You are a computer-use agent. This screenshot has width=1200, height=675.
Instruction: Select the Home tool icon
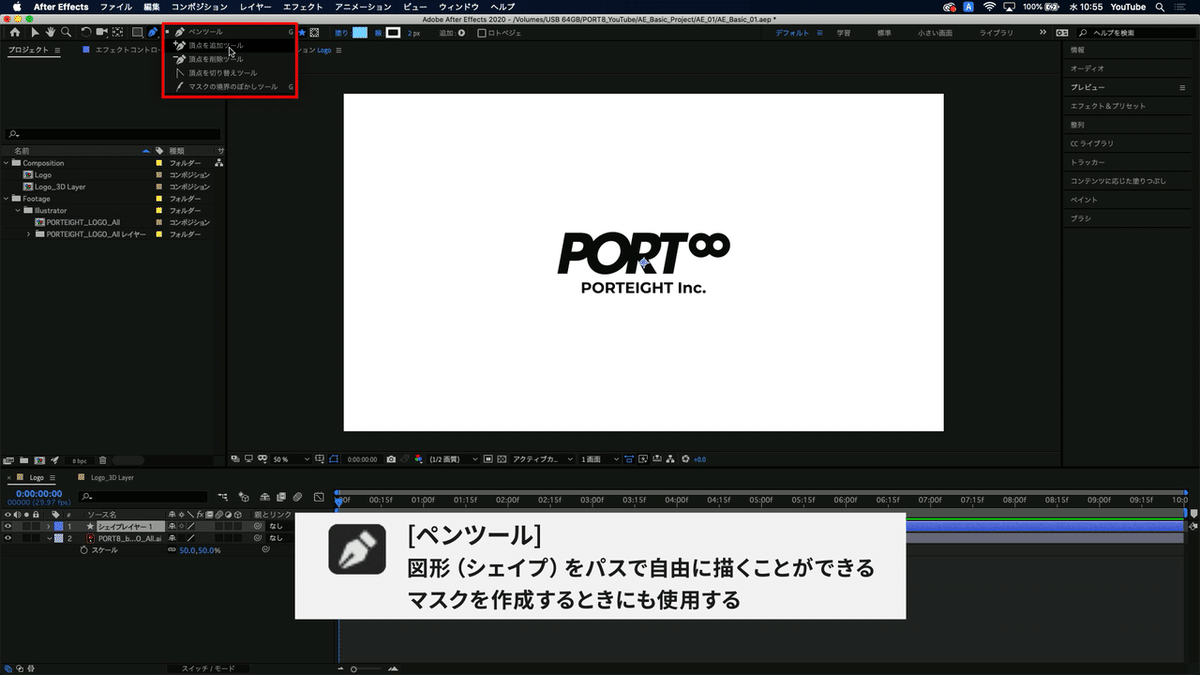[14, 32]
